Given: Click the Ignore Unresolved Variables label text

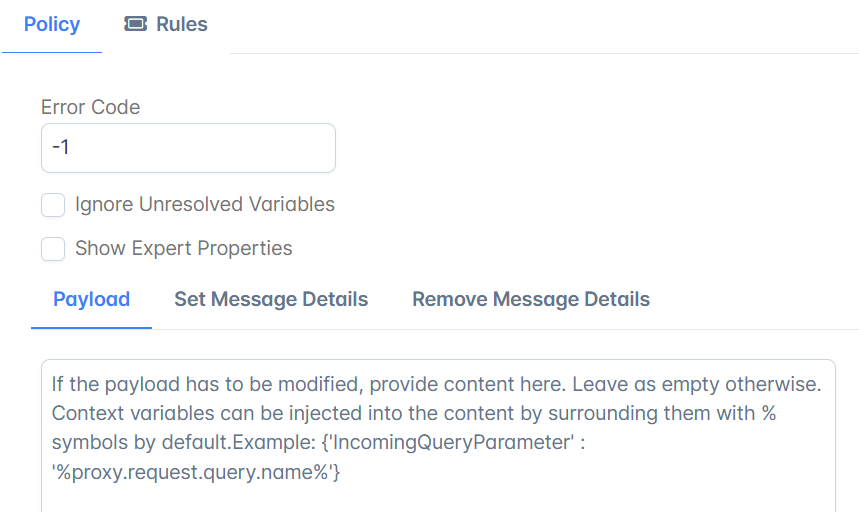Looking at the screenshot, I should 205,204.
